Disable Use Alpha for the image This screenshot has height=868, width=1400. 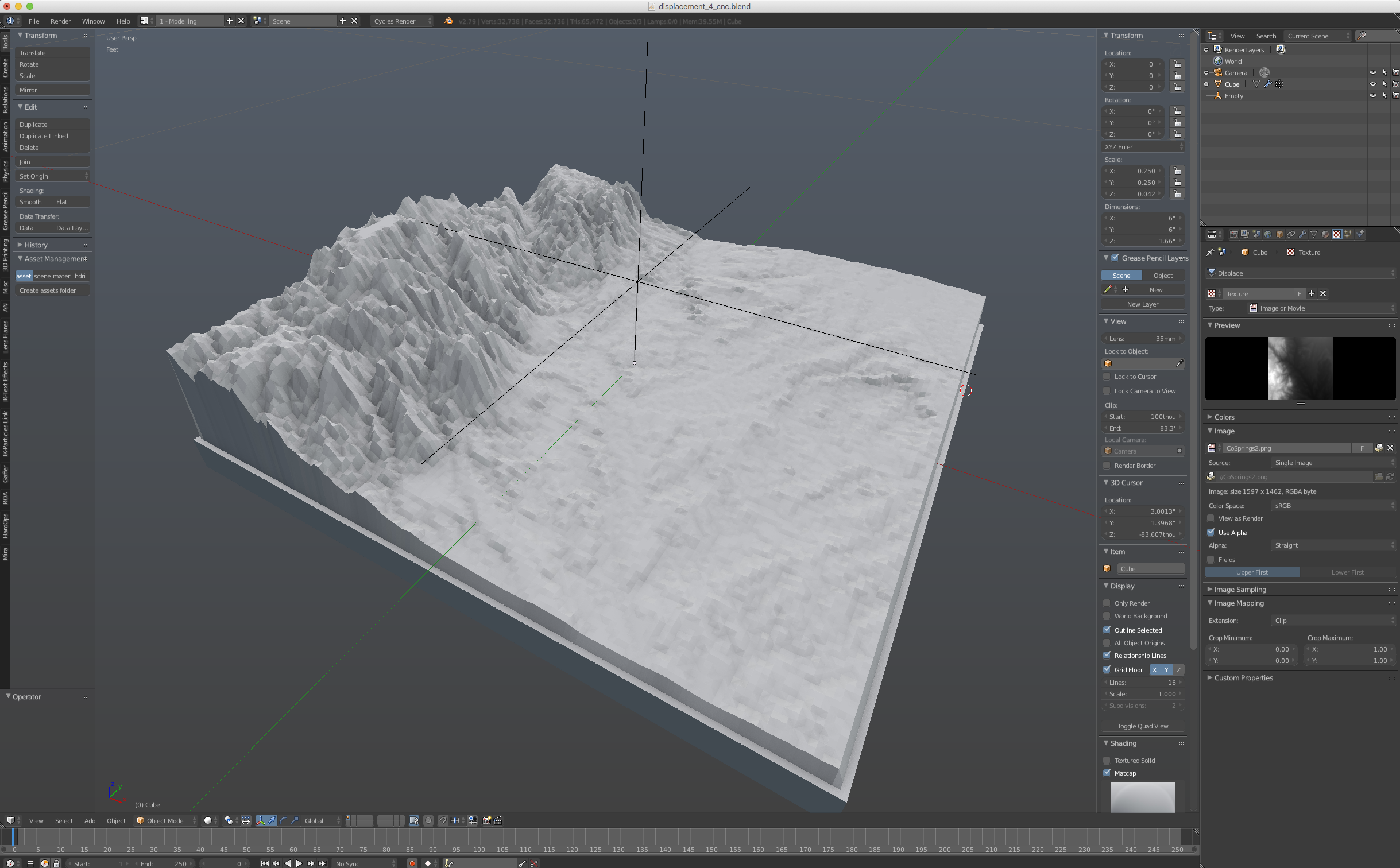(x=1211, y=532)
